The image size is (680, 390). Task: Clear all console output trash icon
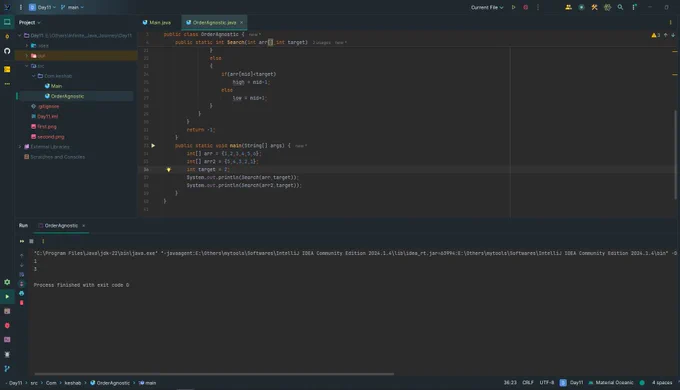click(22, 303)
